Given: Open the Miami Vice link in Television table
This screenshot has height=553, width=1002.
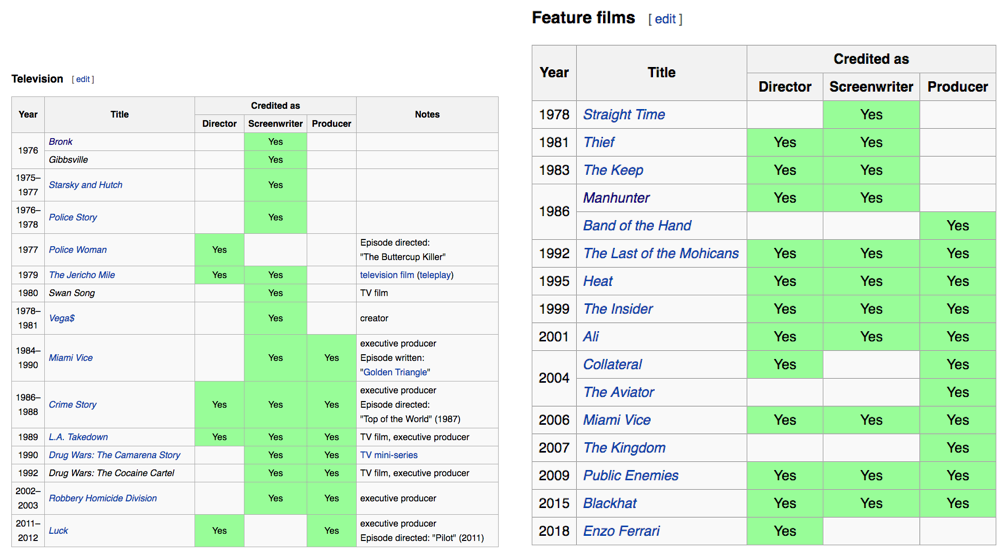Looking at the screenshot, I should [x=70, y=358].
